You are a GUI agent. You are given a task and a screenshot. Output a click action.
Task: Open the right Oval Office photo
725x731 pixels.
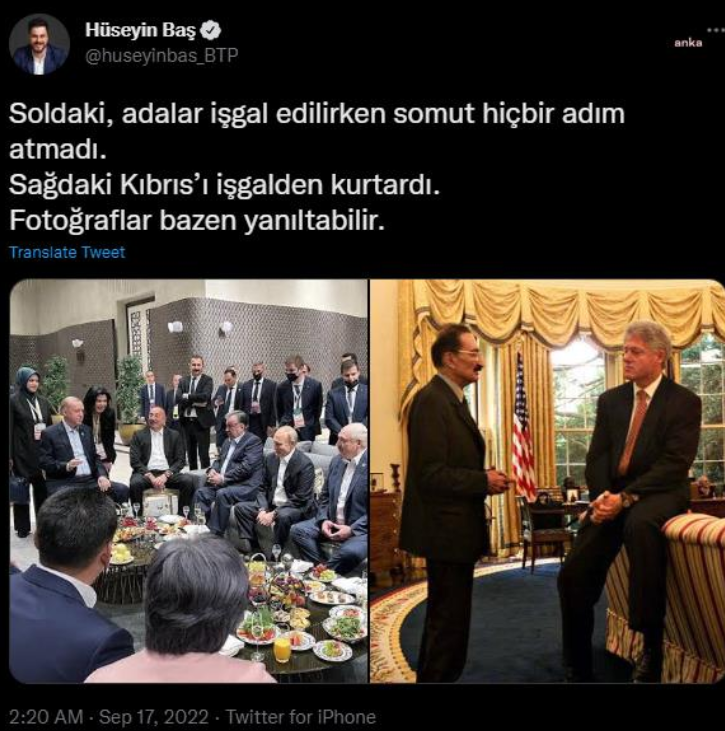[547, 481]
